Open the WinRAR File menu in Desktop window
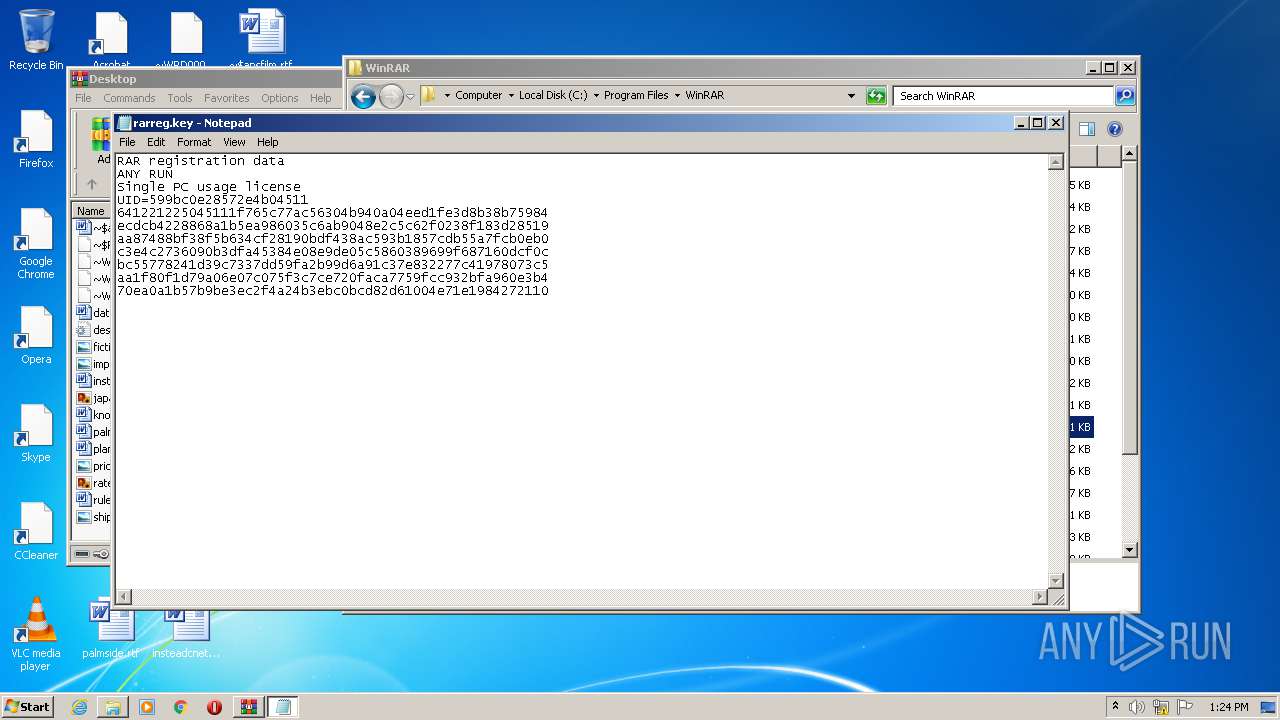 tap(83, 98)
